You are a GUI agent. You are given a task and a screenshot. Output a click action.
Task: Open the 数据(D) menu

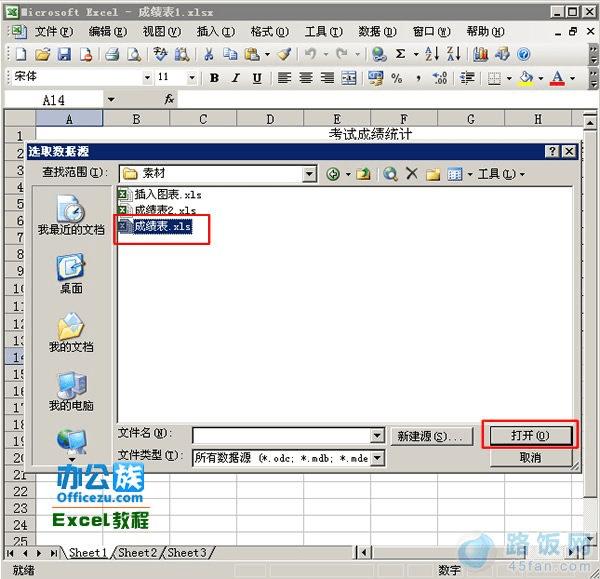point(377,31)
